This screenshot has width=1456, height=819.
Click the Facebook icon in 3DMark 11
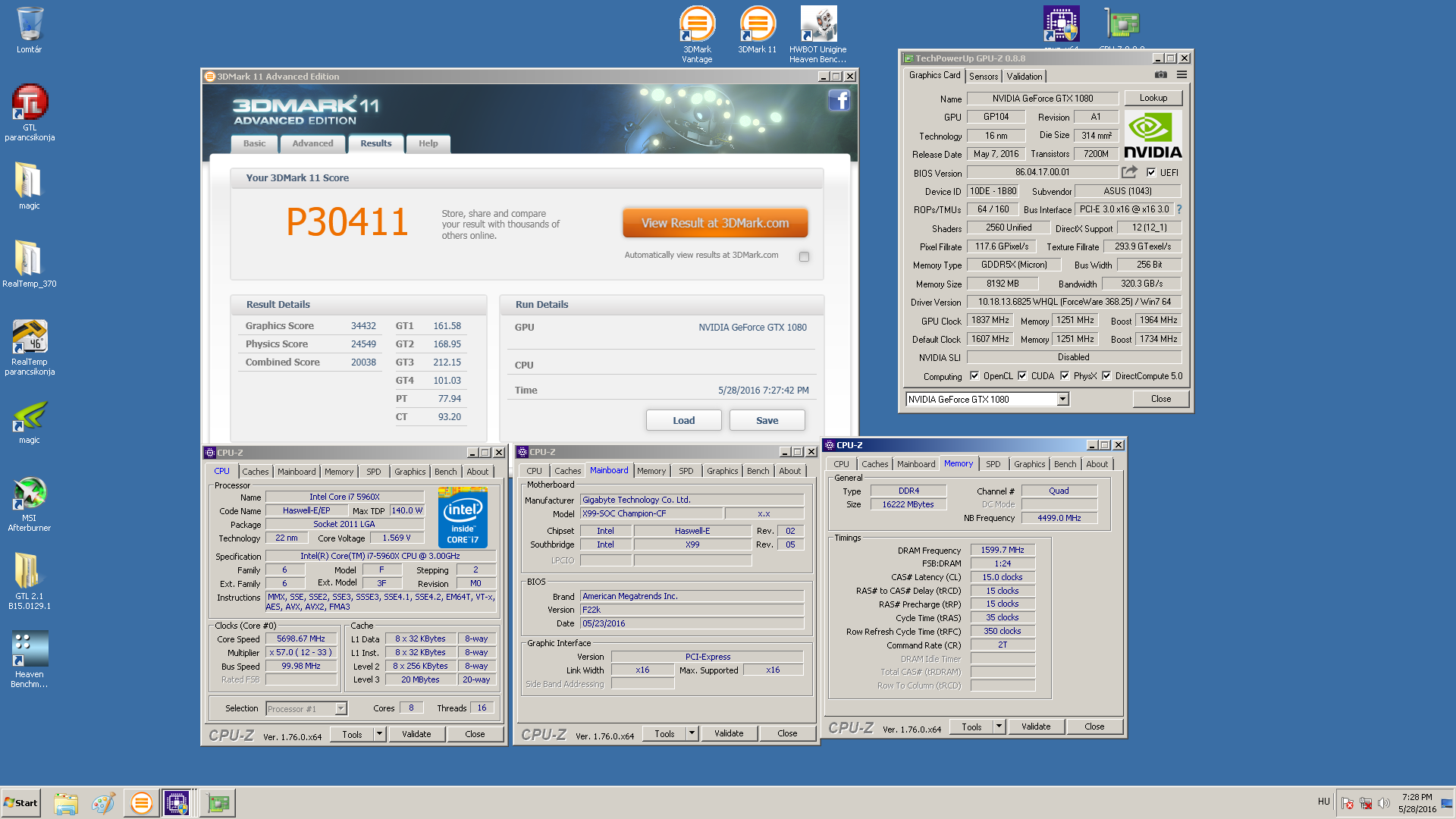(x=839, y=101)
